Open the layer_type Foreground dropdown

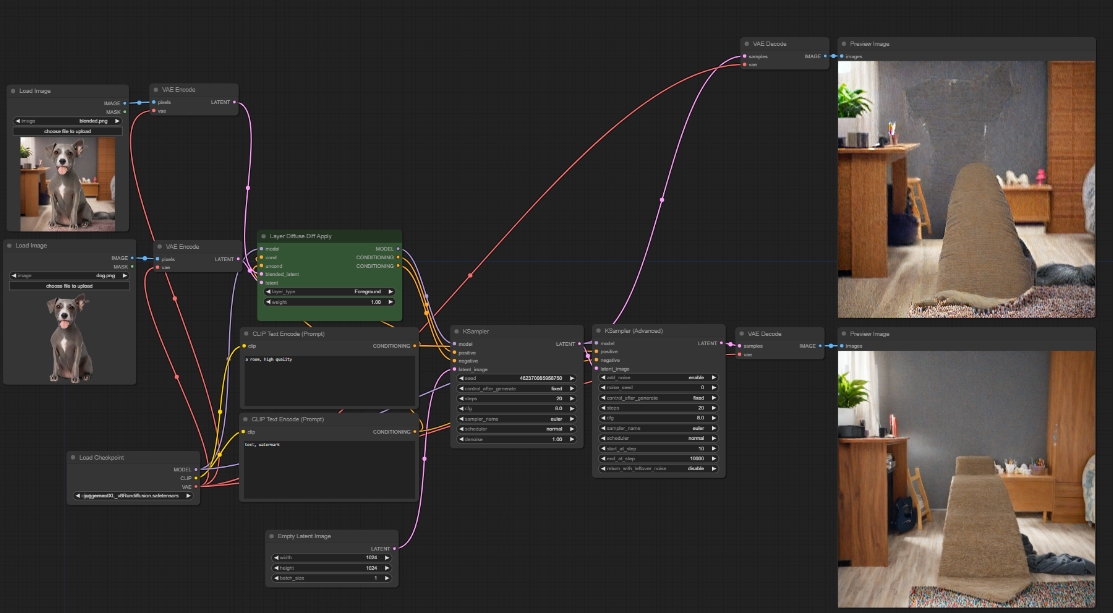click(x=329, y=291)
